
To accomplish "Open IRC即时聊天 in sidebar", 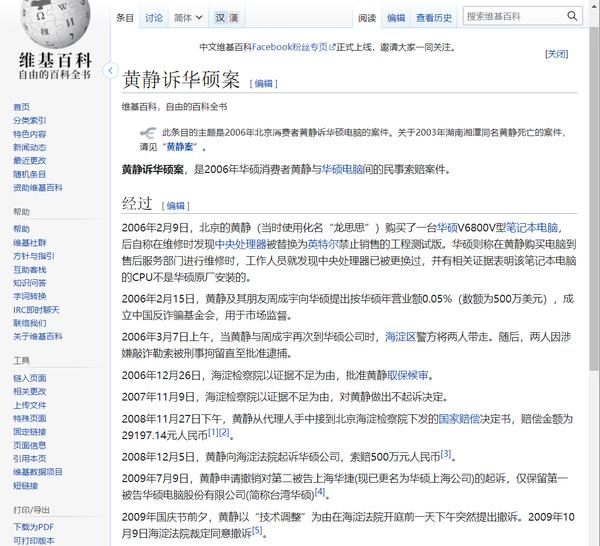I will 36,310.
